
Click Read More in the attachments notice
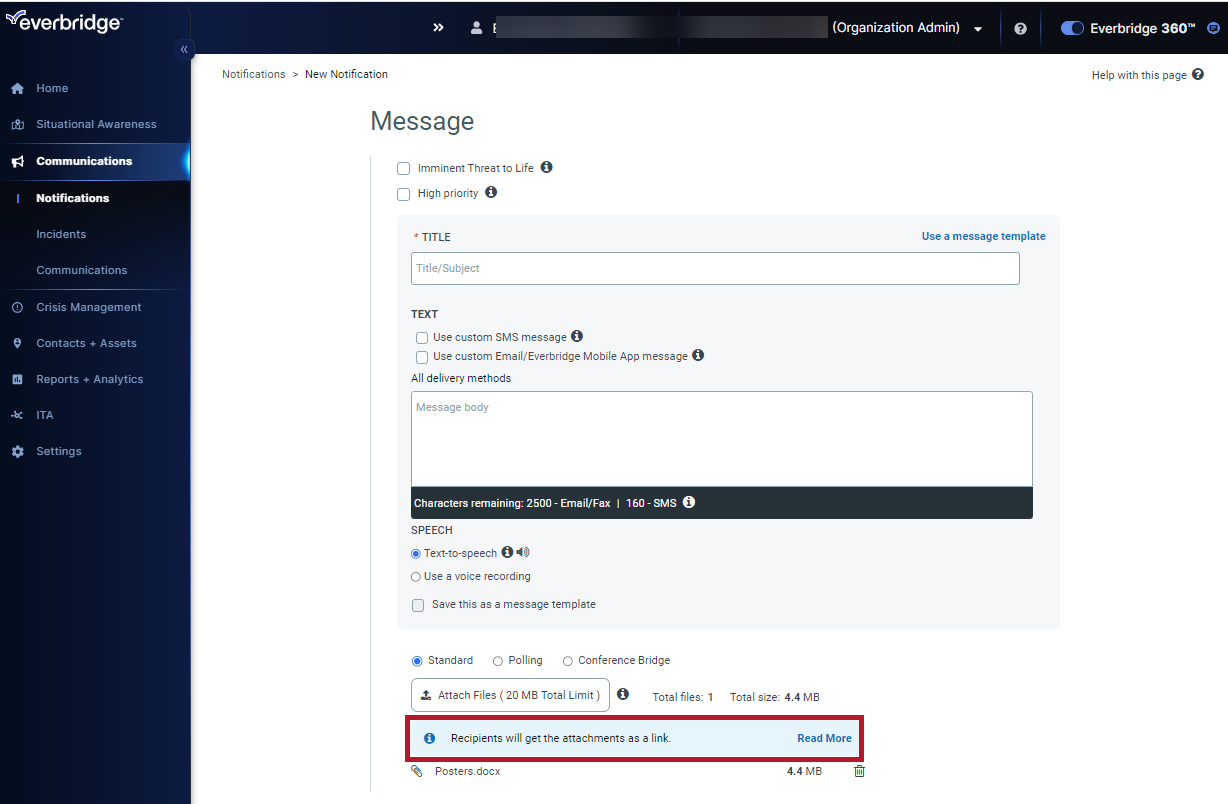[824, 739]
